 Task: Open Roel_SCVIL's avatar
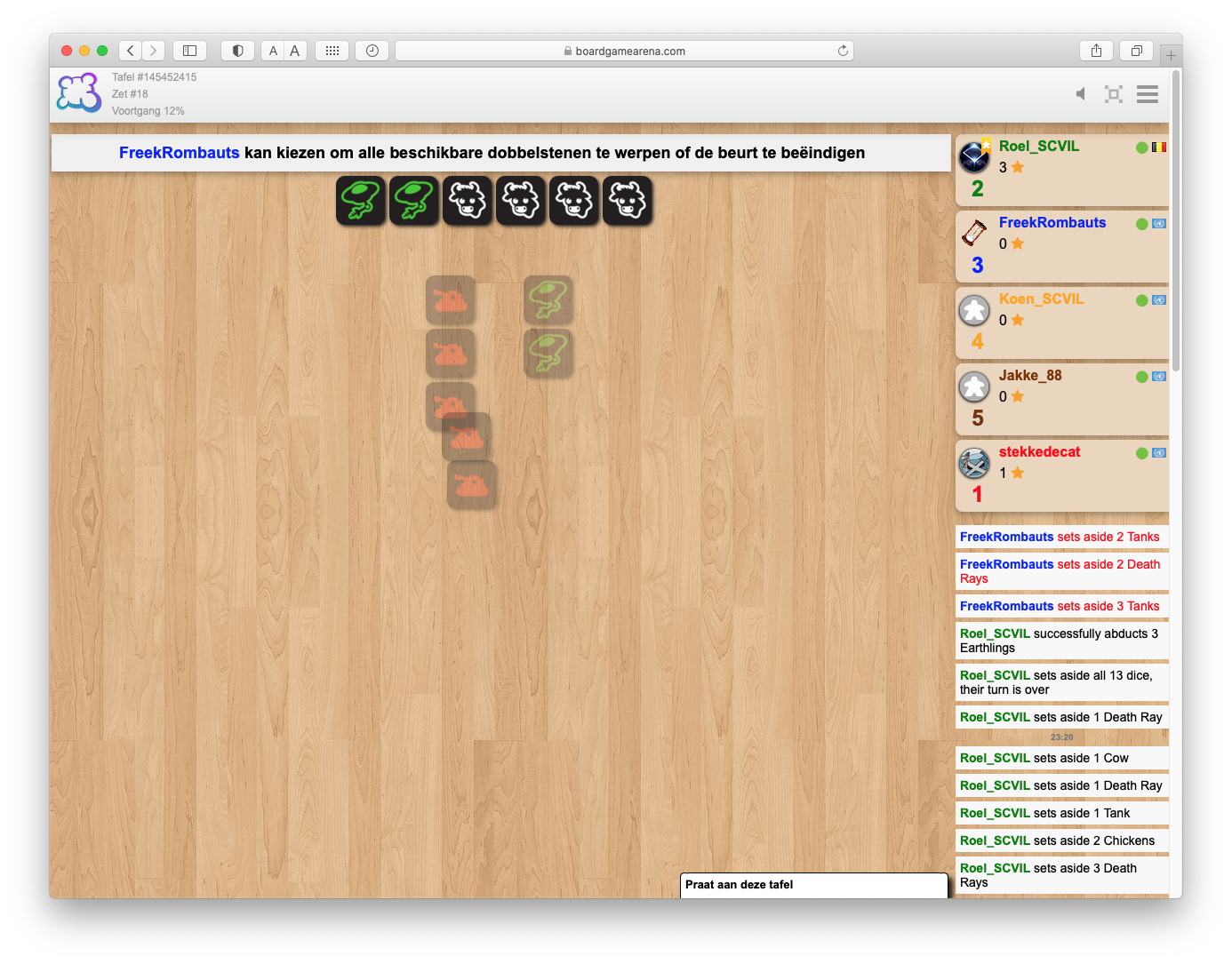(x=974, y=157)
